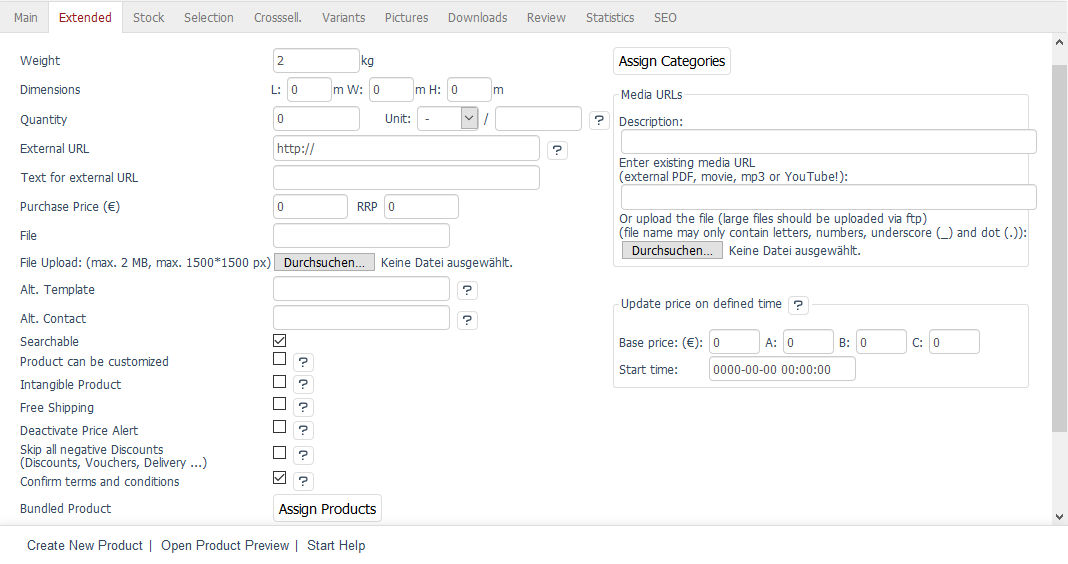Enable Free Shipping checkbox
This screenshot has width=1068, height=564.
(x=279, y=404)
